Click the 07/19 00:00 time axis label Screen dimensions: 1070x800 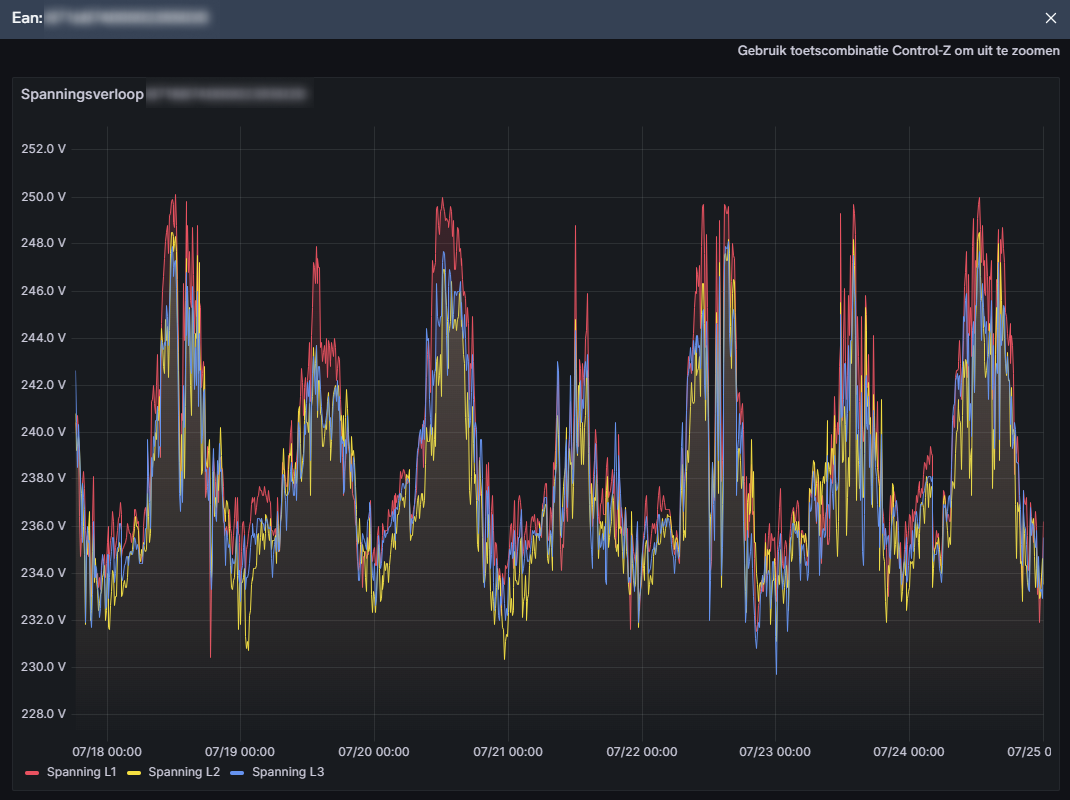pos(240,751)
